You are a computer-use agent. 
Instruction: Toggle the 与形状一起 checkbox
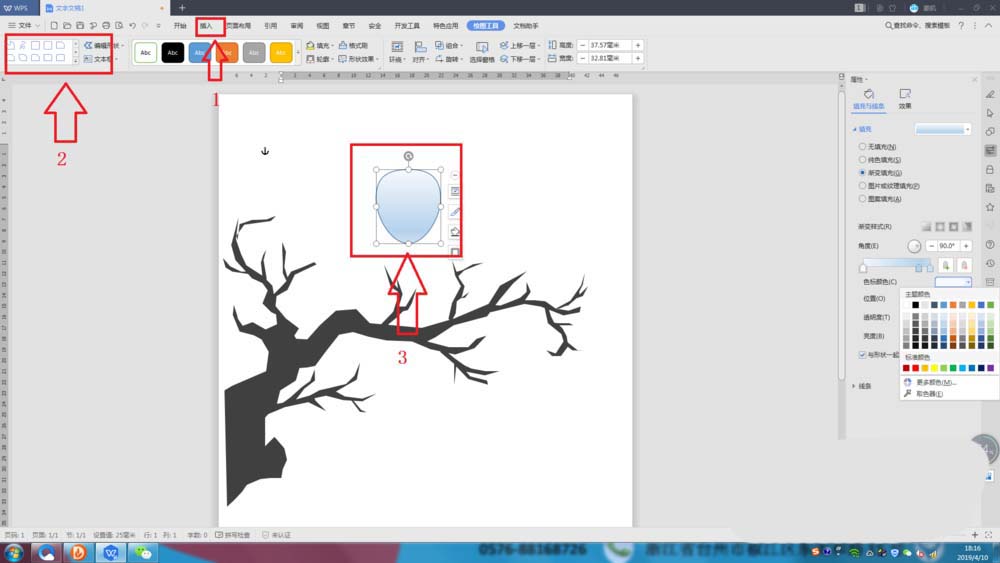862,355
